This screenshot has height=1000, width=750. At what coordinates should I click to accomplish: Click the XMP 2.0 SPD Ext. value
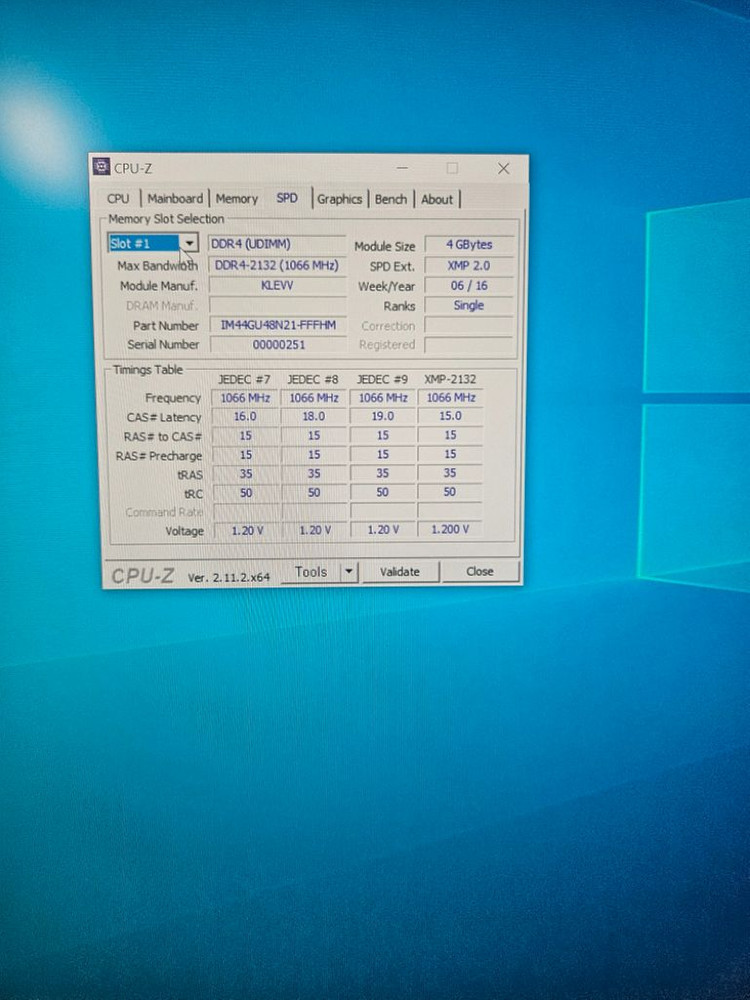(x=469, y=265)
